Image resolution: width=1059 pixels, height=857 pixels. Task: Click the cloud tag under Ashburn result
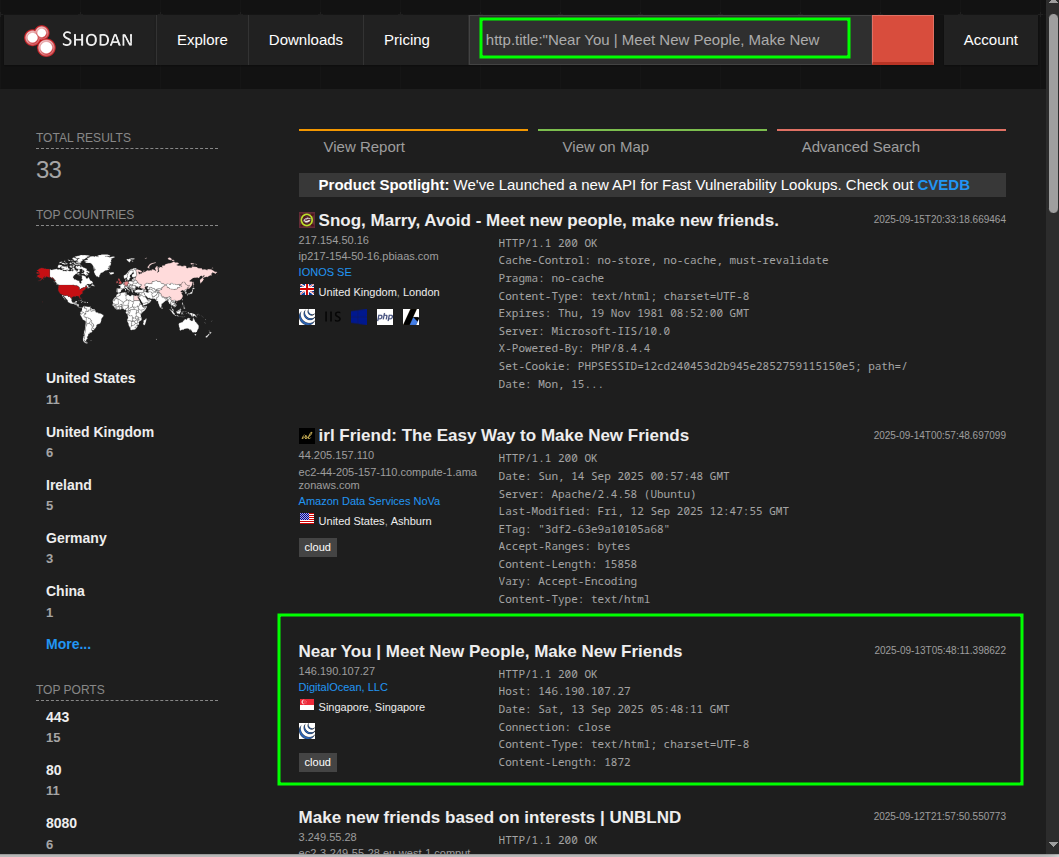[317, 547]
